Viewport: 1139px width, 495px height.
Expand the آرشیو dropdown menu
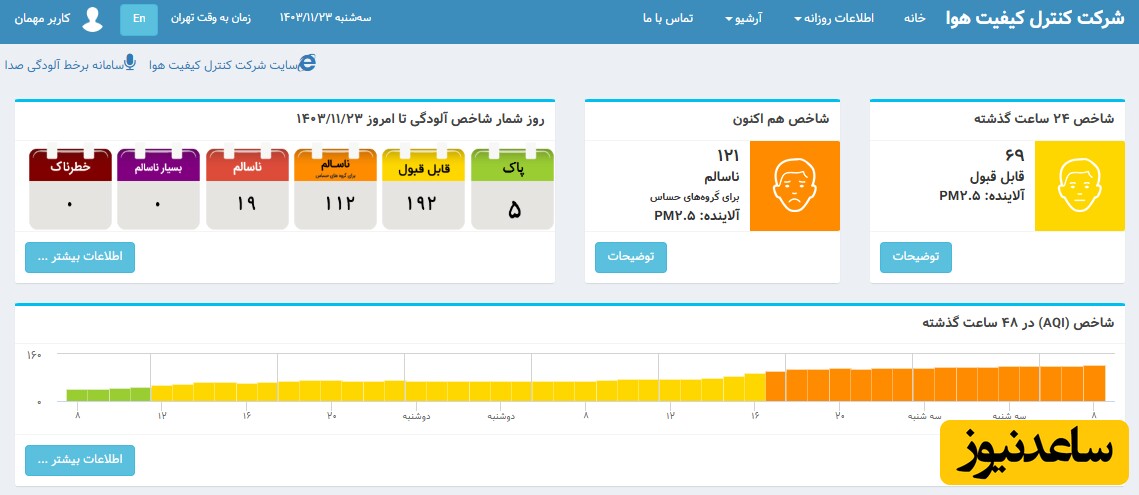[743, 19]
